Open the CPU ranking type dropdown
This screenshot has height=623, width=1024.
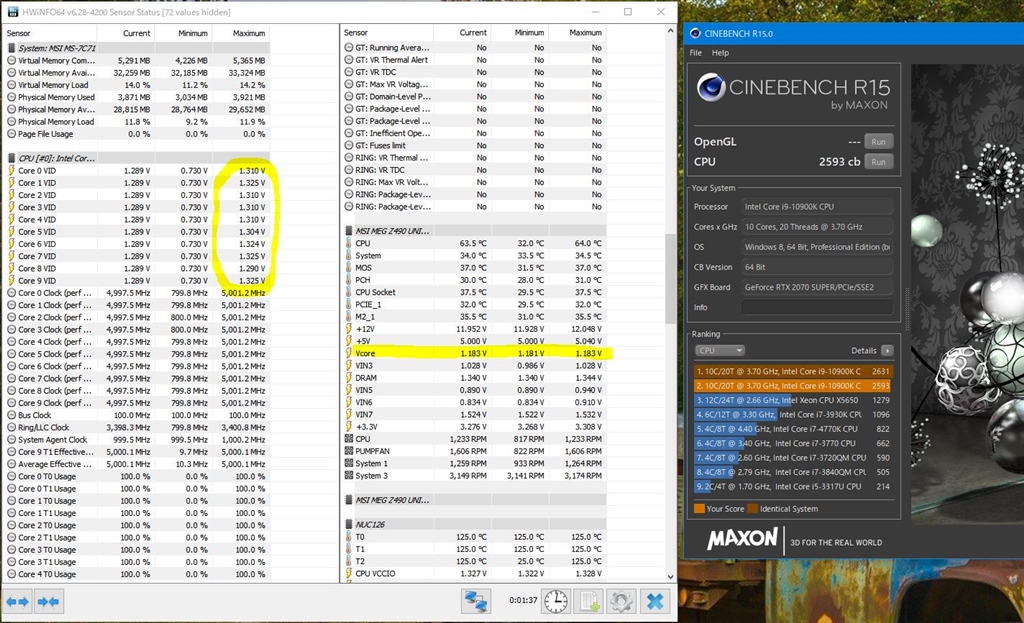tap(720, 351)
